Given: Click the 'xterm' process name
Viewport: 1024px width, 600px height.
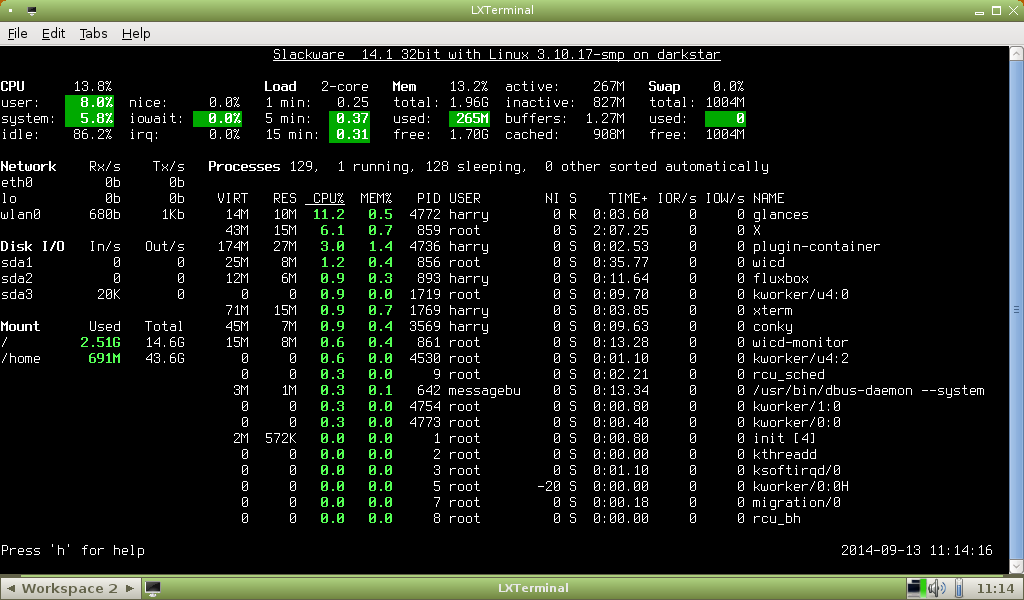Looking at the screenshot, I should (773, 311).
